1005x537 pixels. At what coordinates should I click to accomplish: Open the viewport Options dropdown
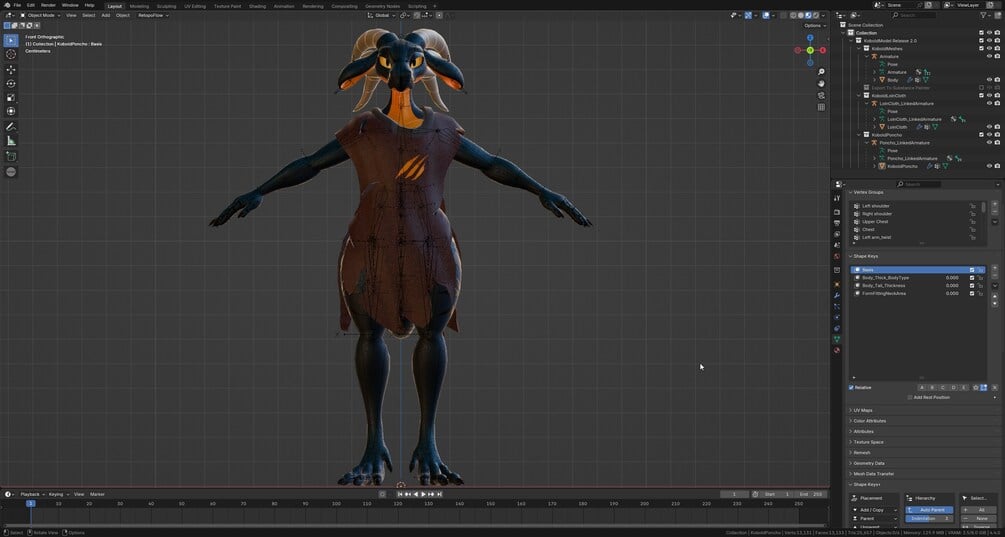813,26
